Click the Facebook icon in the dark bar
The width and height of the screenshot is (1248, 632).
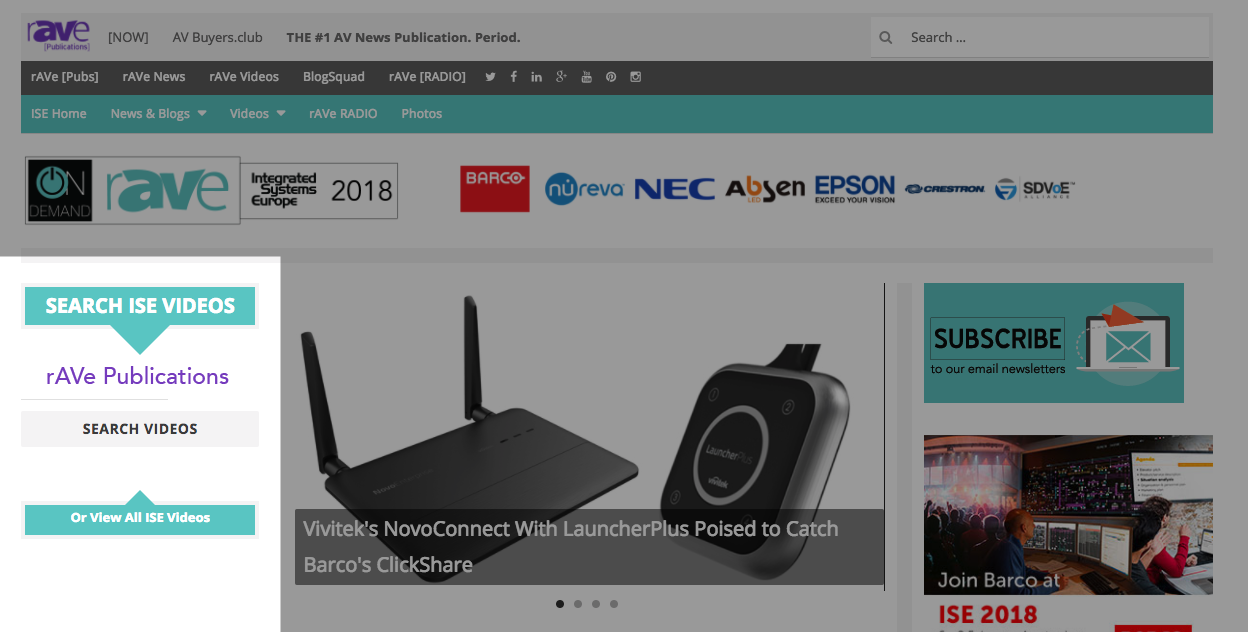click(513, 77)
